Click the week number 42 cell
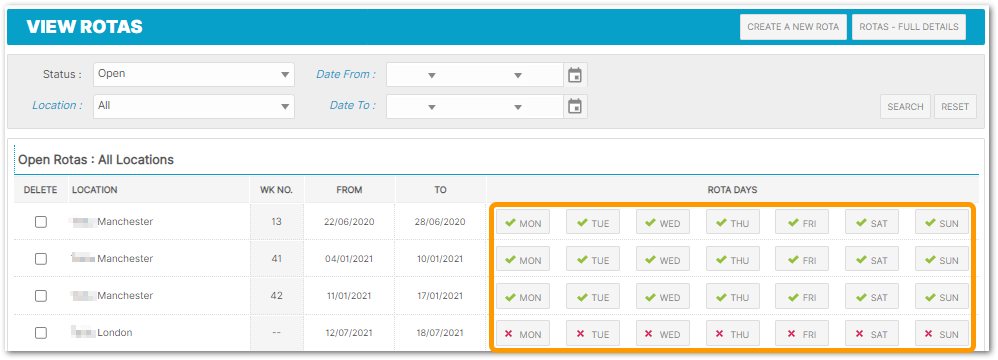Viewport: 998px width, 360px height. coord(276,296)
